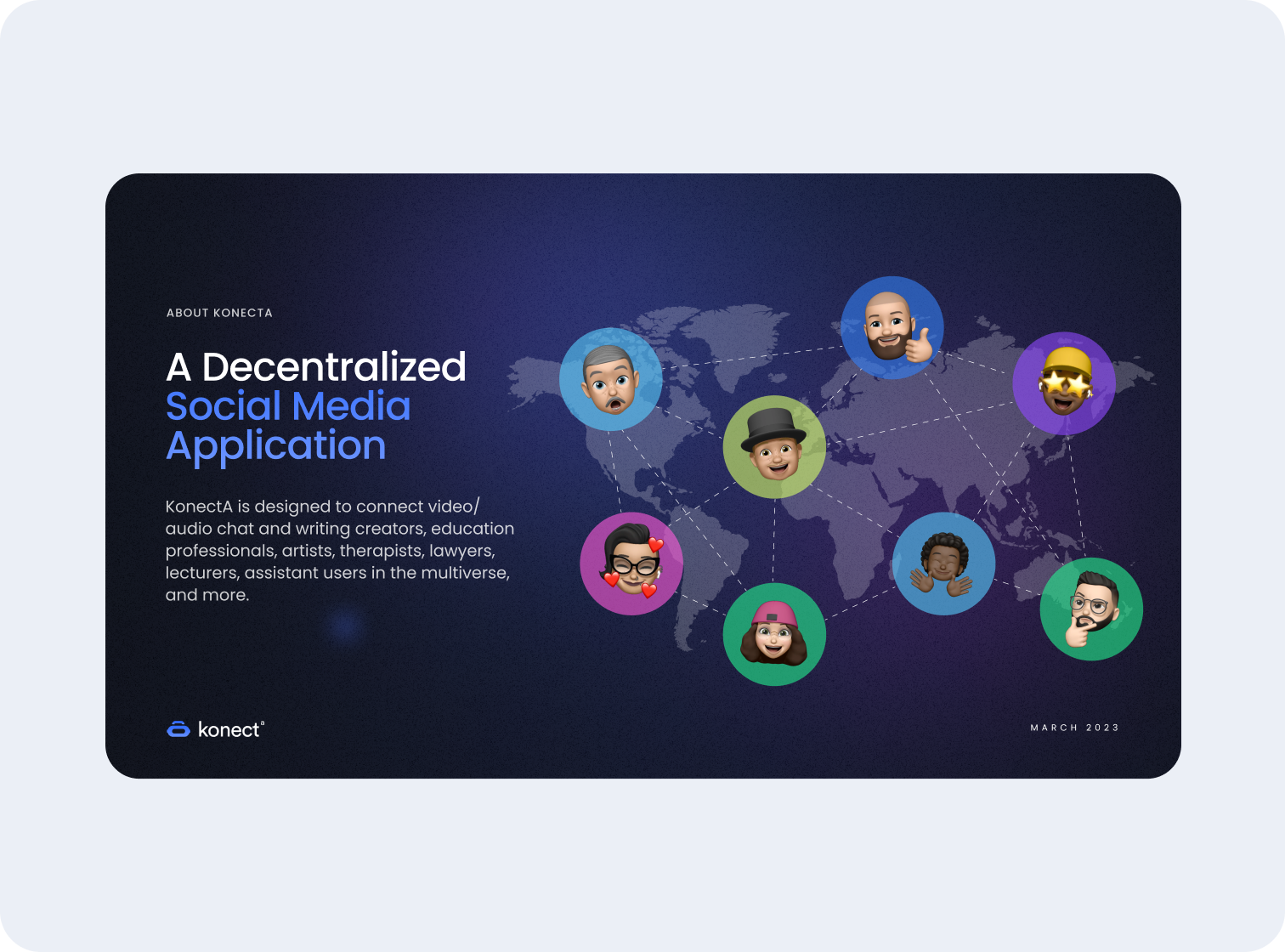Select the heart-surrounded avatar with glasses

[x=631, y=564]
